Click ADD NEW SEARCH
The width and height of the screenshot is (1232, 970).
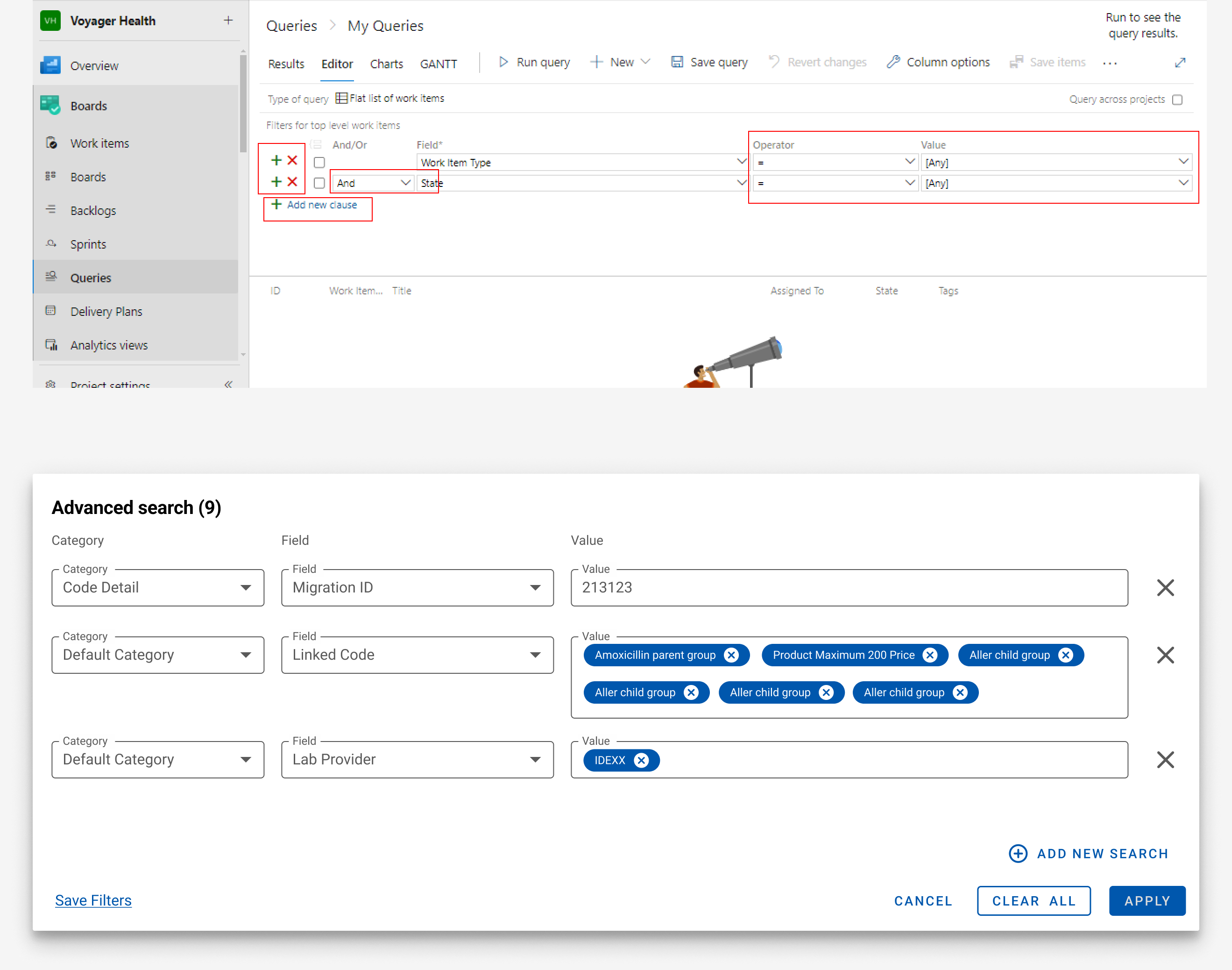coord(1089,854)
